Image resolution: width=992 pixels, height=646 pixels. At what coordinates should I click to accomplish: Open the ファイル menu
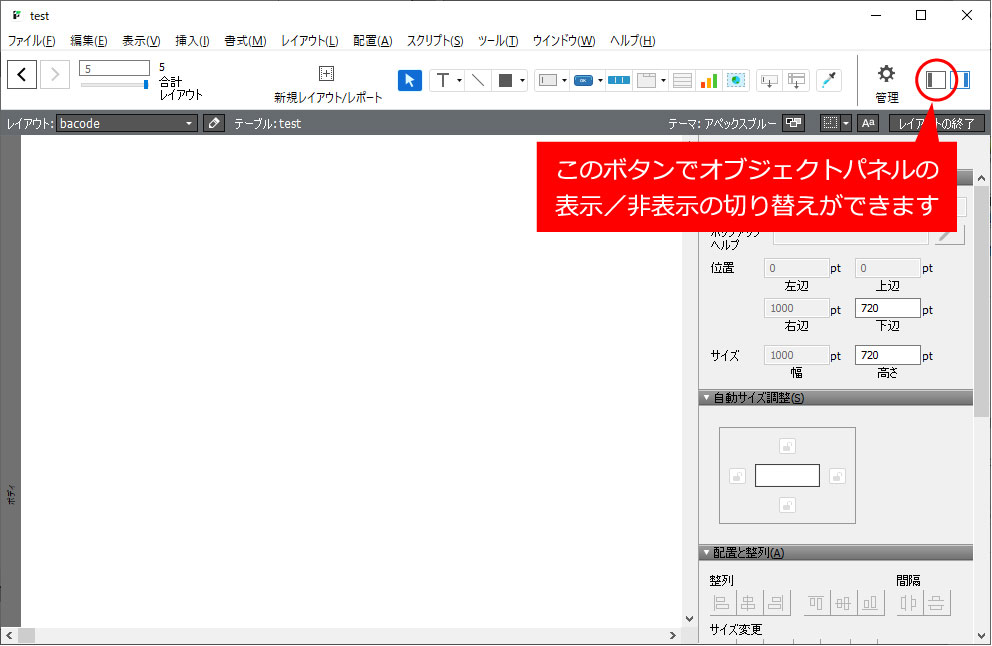point(32,40)
